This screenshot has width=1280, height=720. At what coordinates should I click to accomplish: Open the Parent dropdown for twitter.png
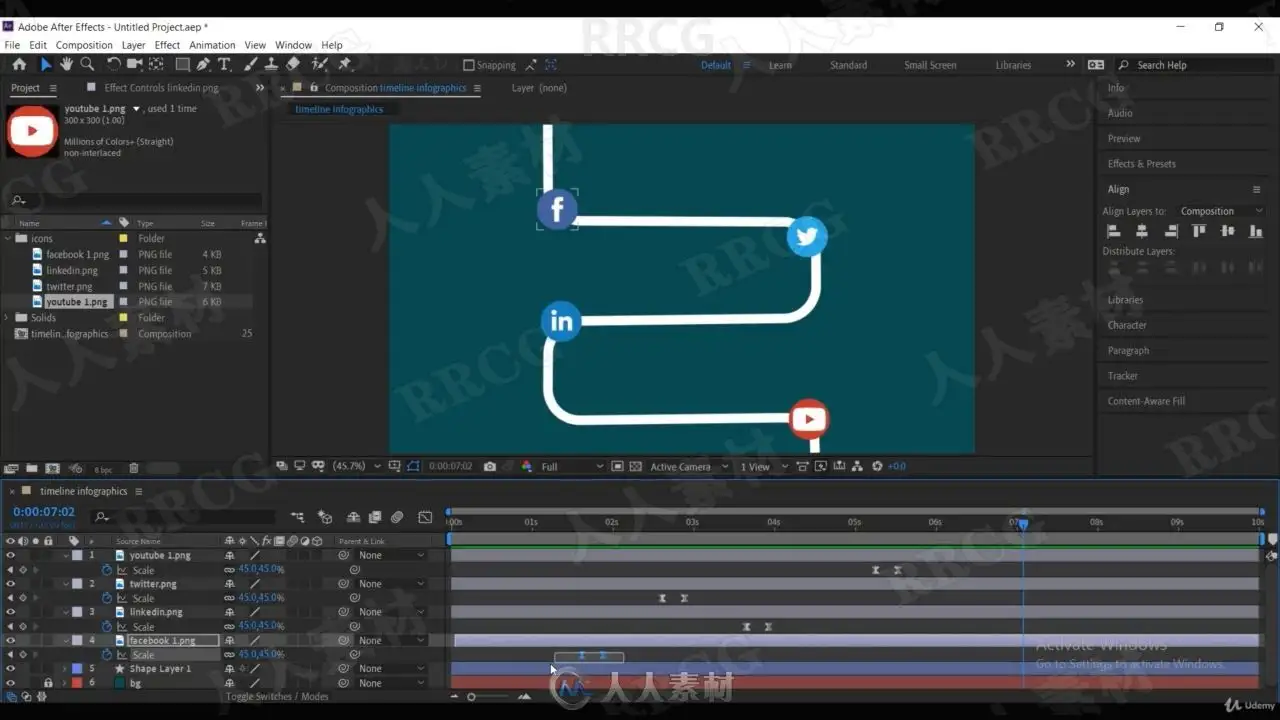click(x=392, y=584)
